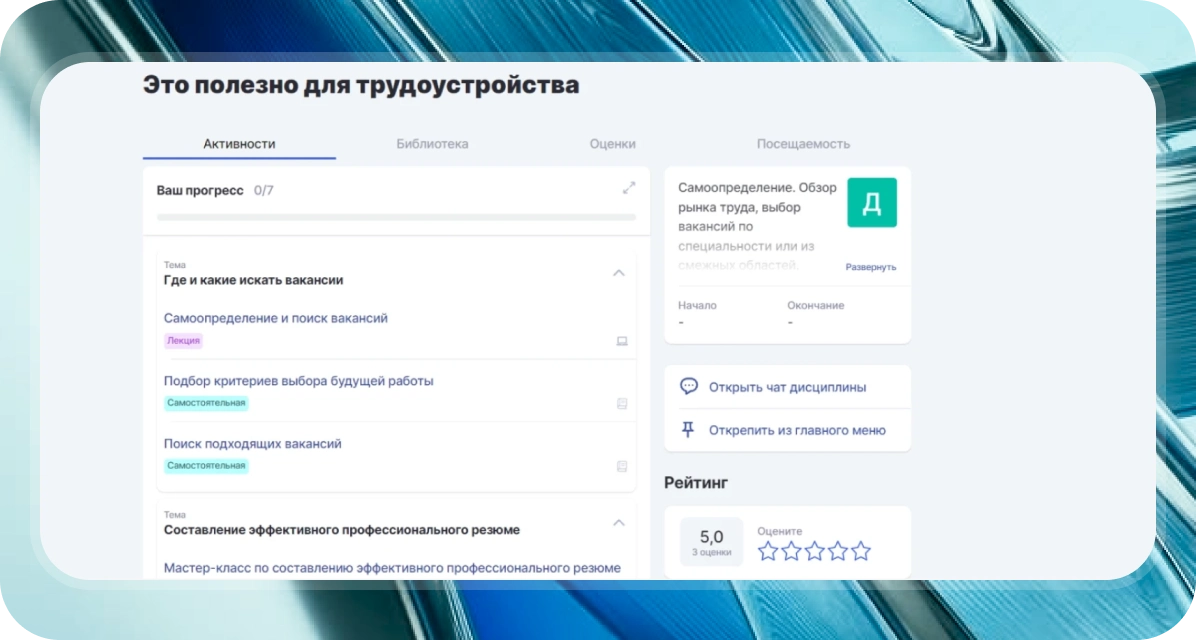Click the 0/7 progress counter

point(263,190)
